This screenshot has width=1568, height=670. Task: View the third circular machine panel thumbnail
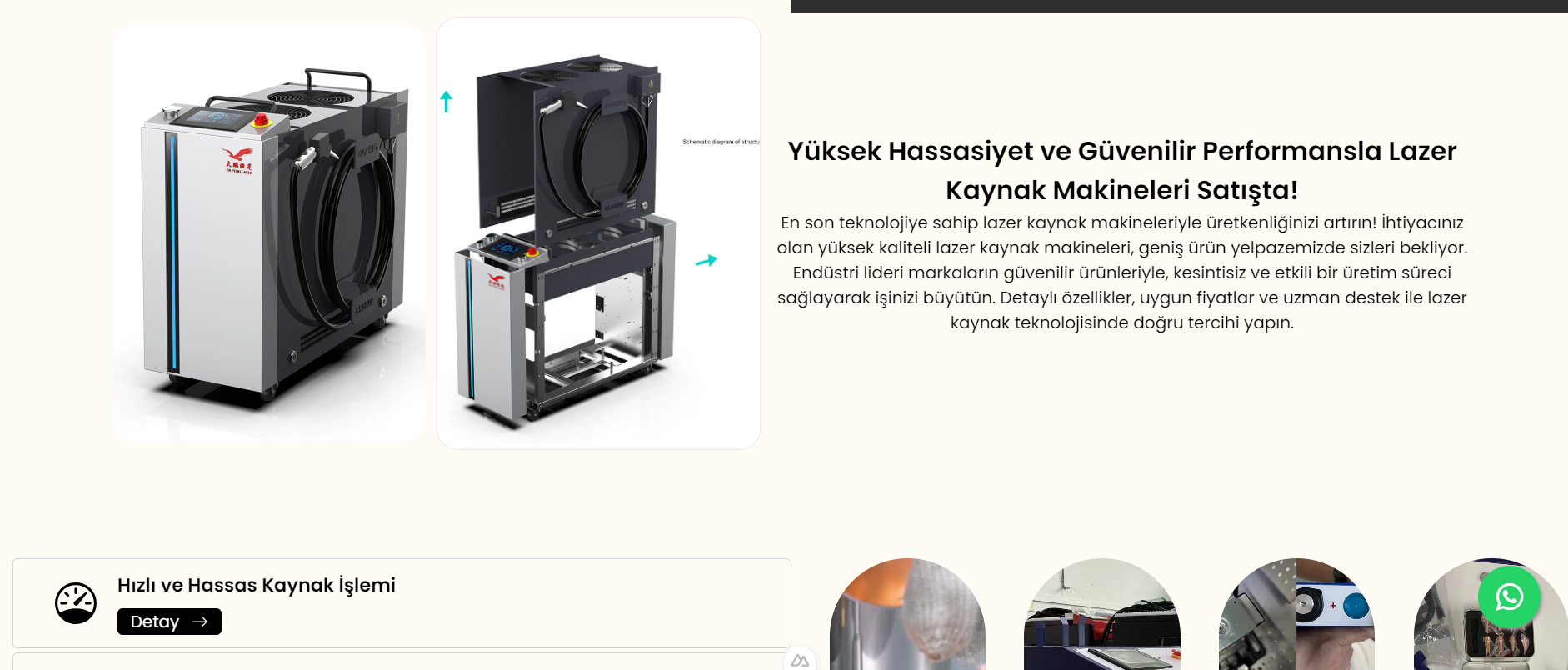pyautogui.click(x=1296, y=614)
